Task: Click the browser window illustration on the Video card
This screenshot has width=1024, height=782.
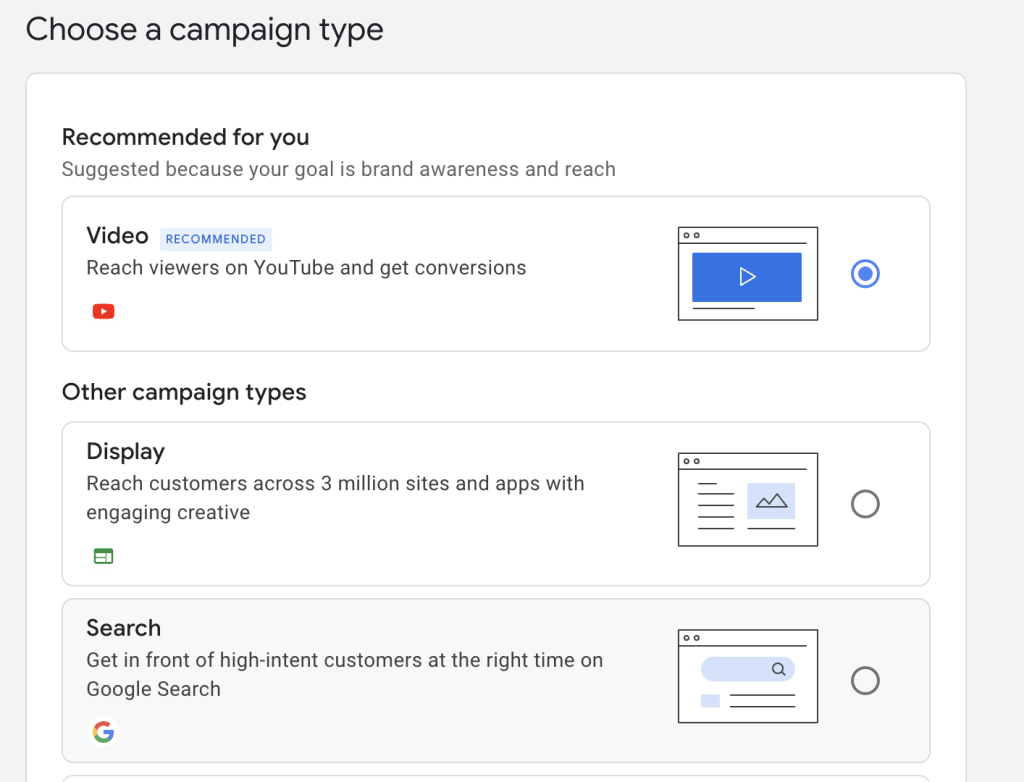Action: tap(747, 272)
